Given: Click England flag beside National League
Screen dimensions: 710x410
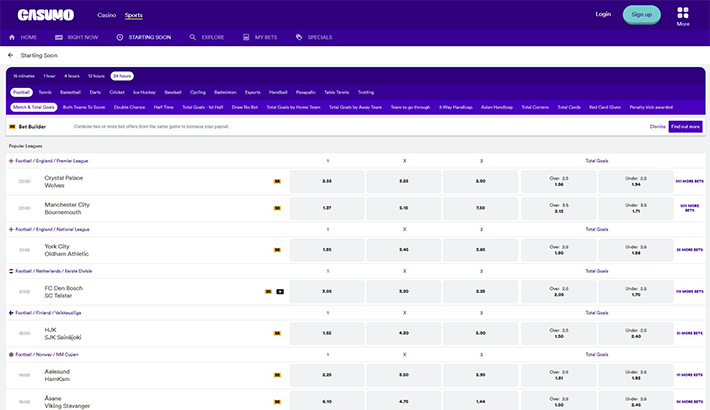Looking at the screenshot, I should click(11, 229).
